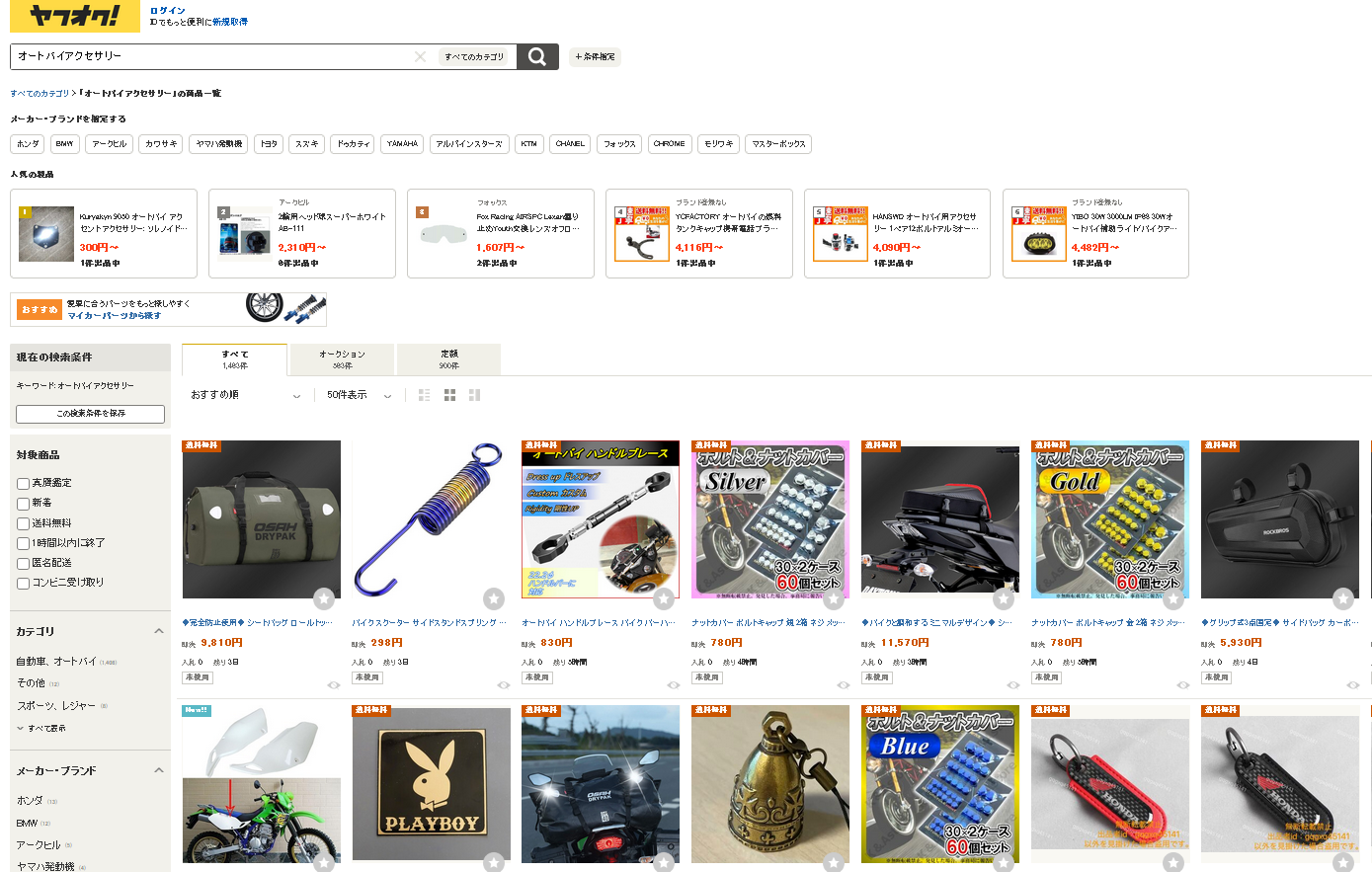Open the 50件表示 count dropdown
The width and height of the screenshot is (1372, 872).
(x=359, y=395)
